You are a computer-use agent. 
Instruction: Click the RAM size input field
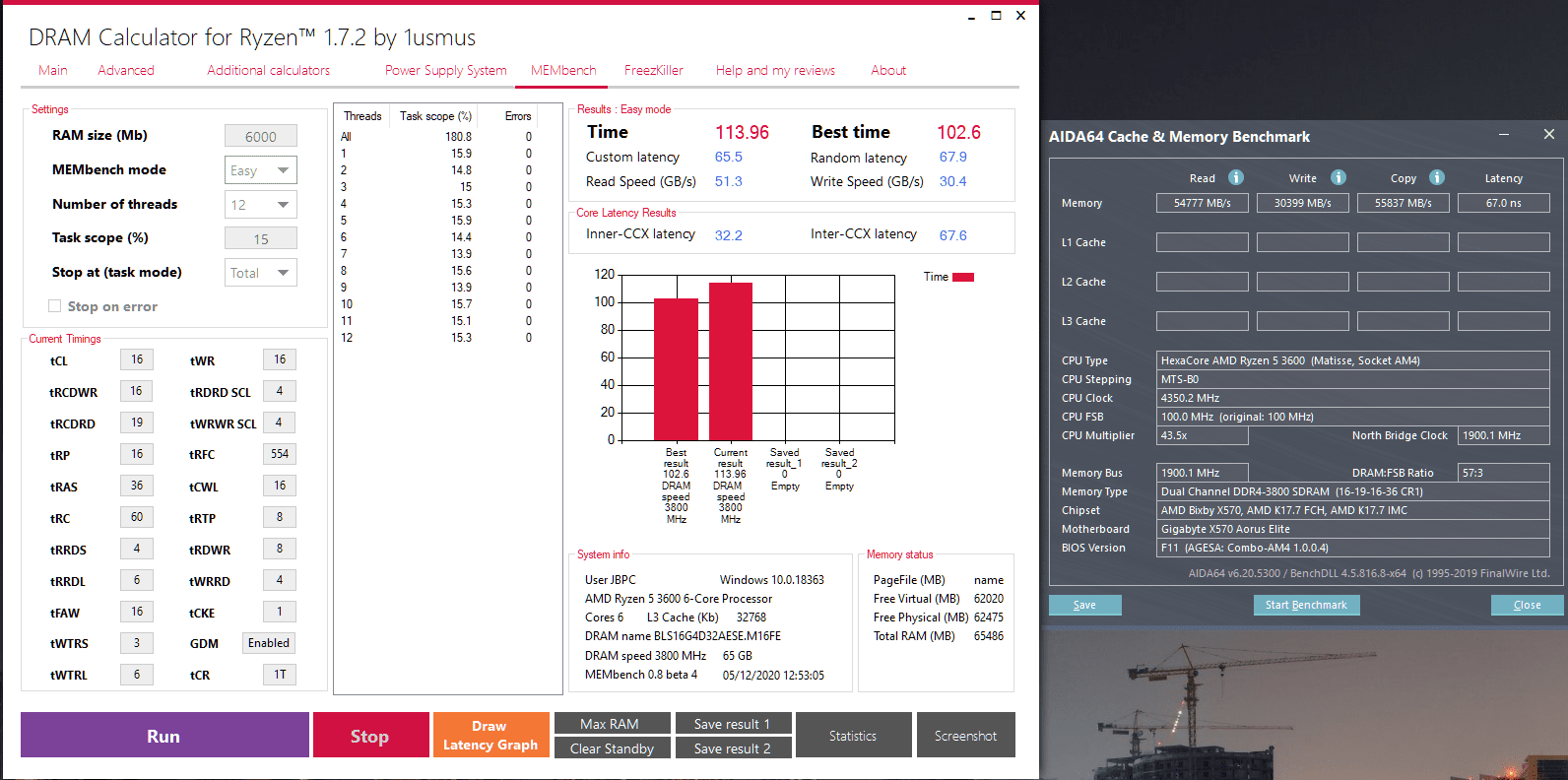click(261, 136)
